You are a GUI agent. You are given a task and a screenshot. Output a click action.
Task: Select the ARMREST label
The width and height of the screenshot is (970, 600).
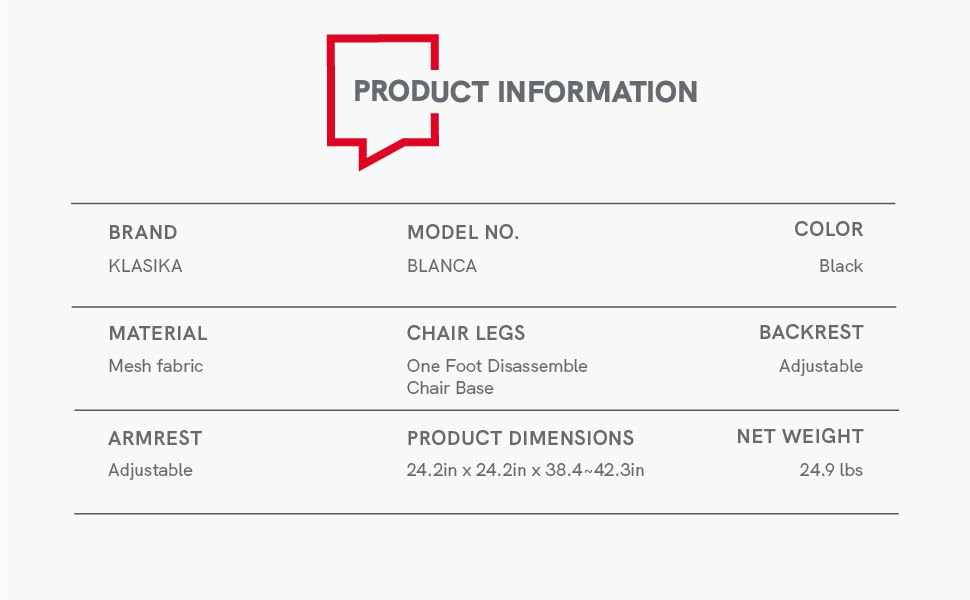[155, 438]
